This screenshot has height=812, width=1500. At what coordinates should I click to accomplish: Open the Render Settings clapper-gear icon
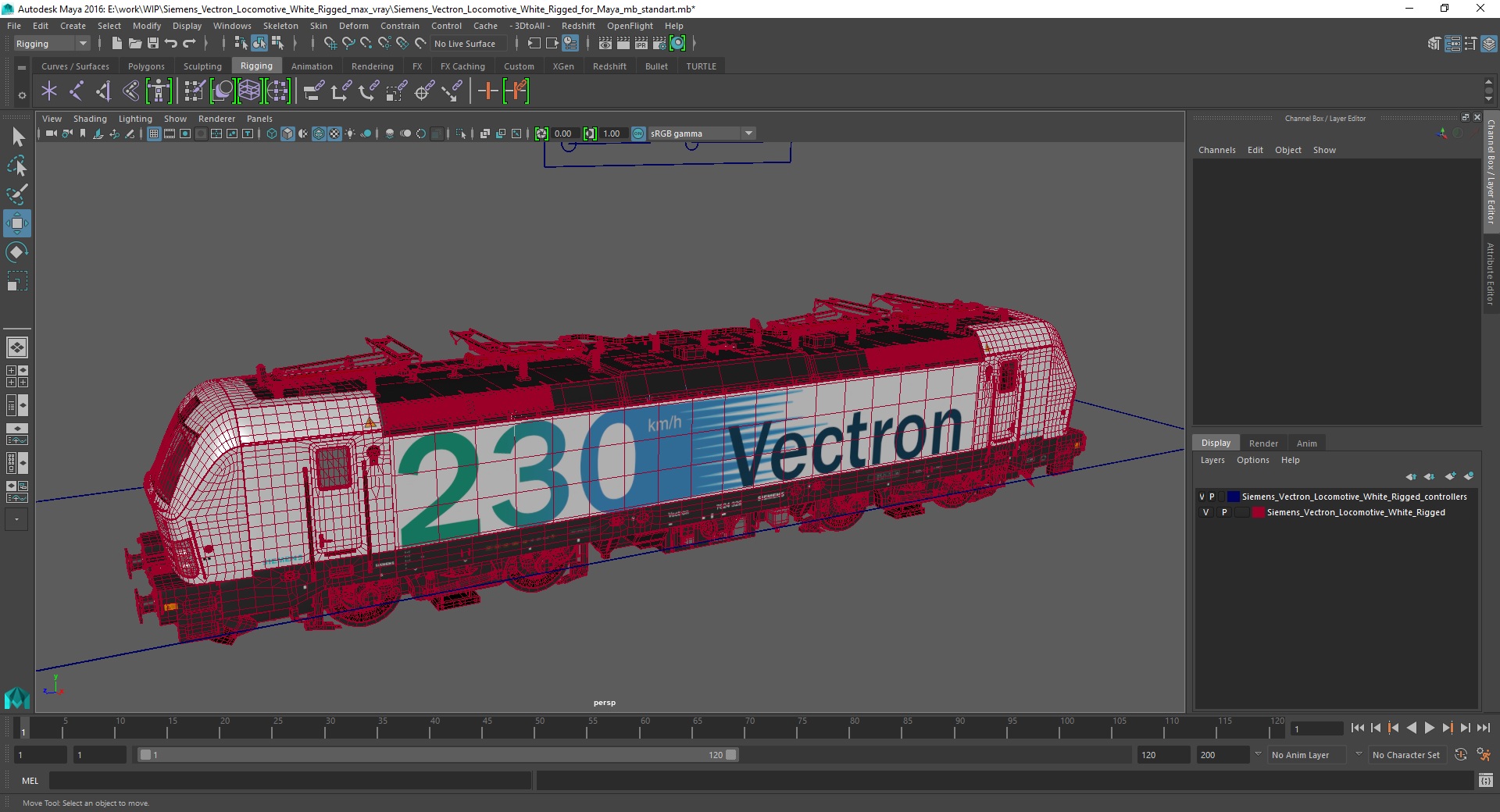click(659, 44)
